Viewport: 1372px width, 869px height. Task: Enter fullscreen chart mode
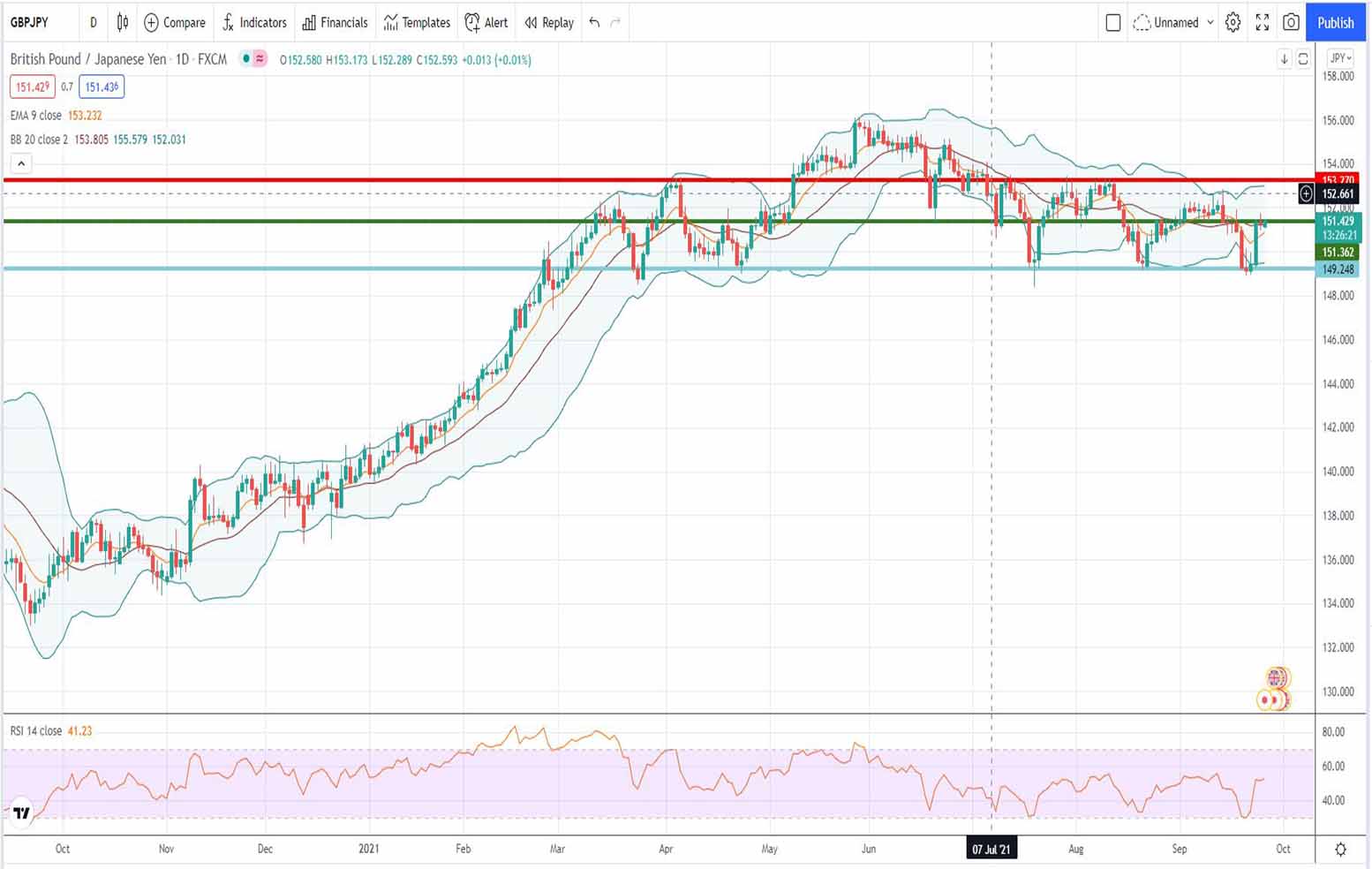pos(1263,23)
